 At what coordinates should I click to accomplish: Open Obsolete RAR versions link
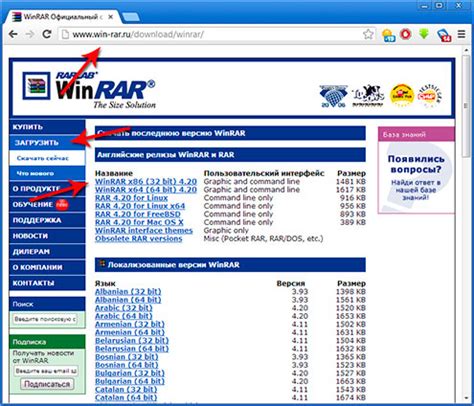tap(139, 239)
